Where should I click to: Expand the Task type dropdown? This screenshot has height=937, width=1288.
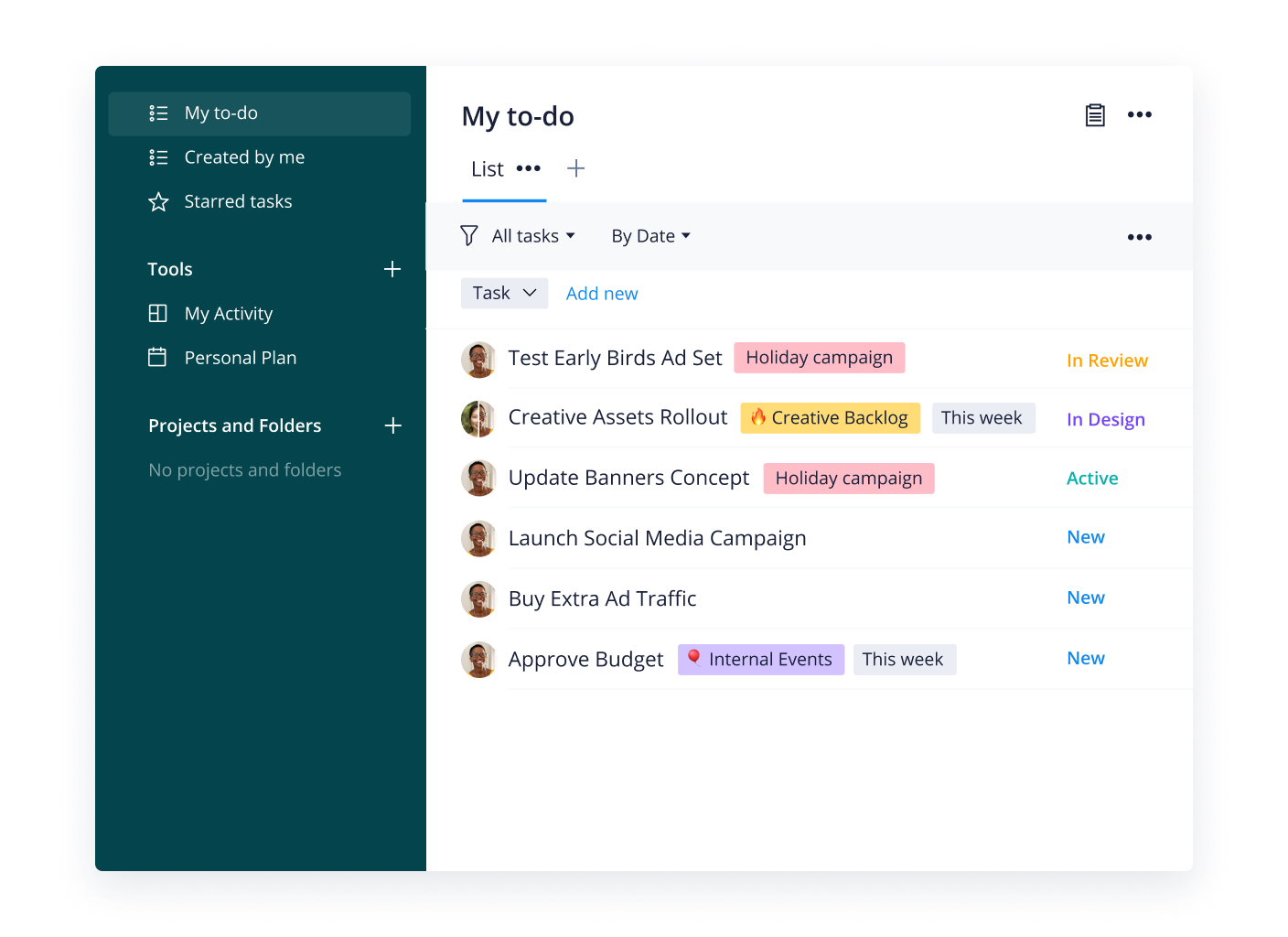504,293
